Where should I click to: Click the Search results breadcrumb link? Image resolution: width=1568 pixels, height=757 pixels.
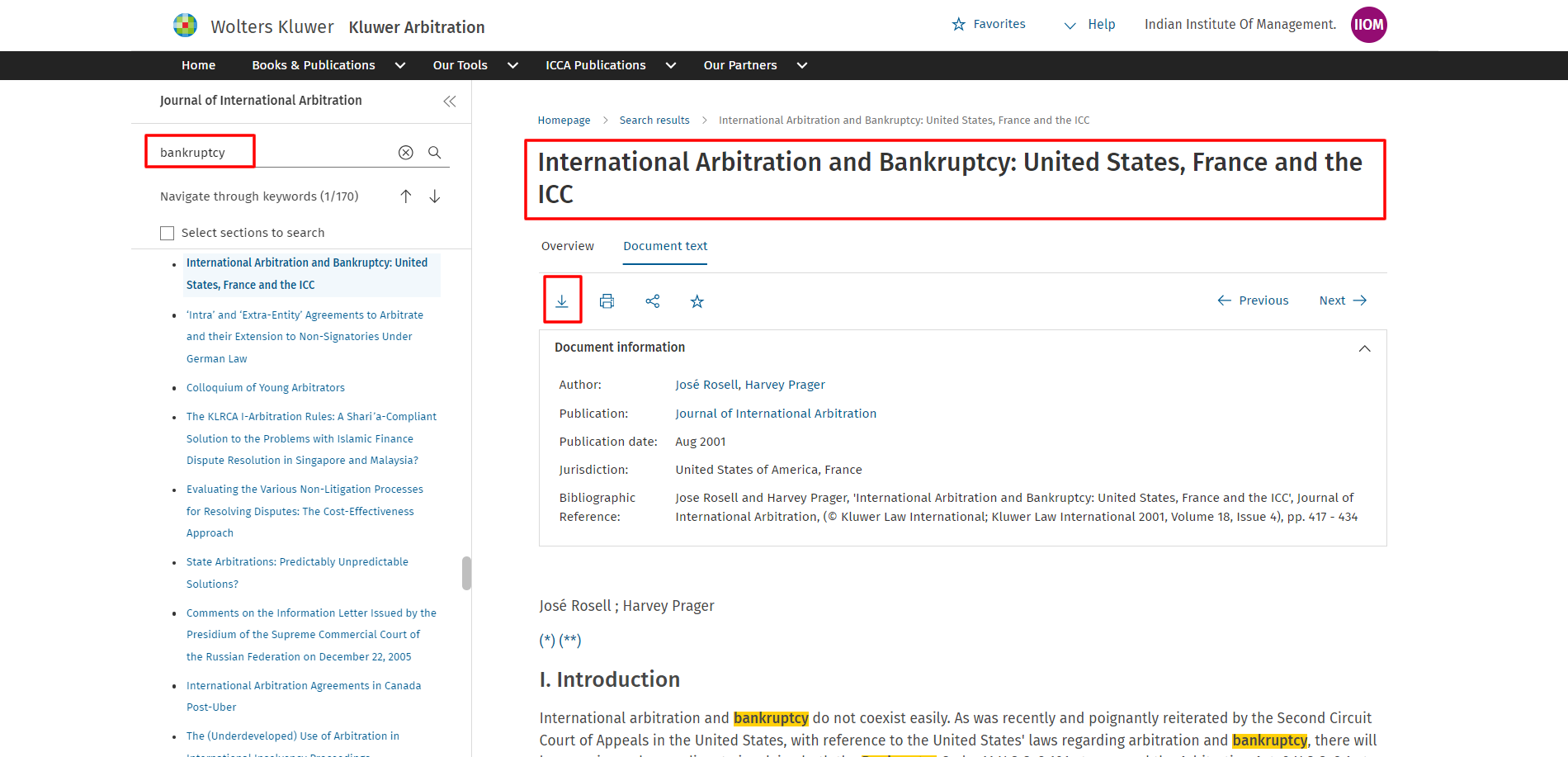[x=654, y=121]
